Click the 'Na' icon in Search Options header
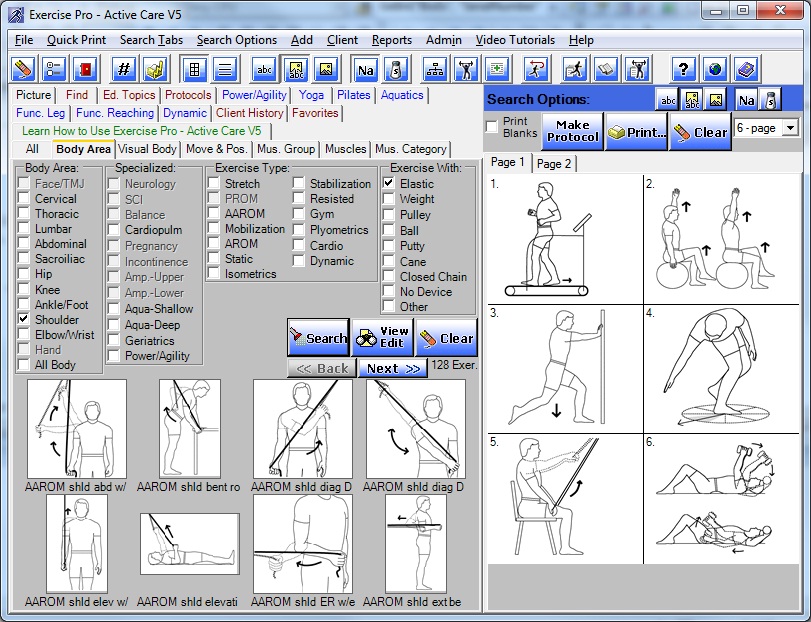Screen dimensions: 811x622 point(746,100)
